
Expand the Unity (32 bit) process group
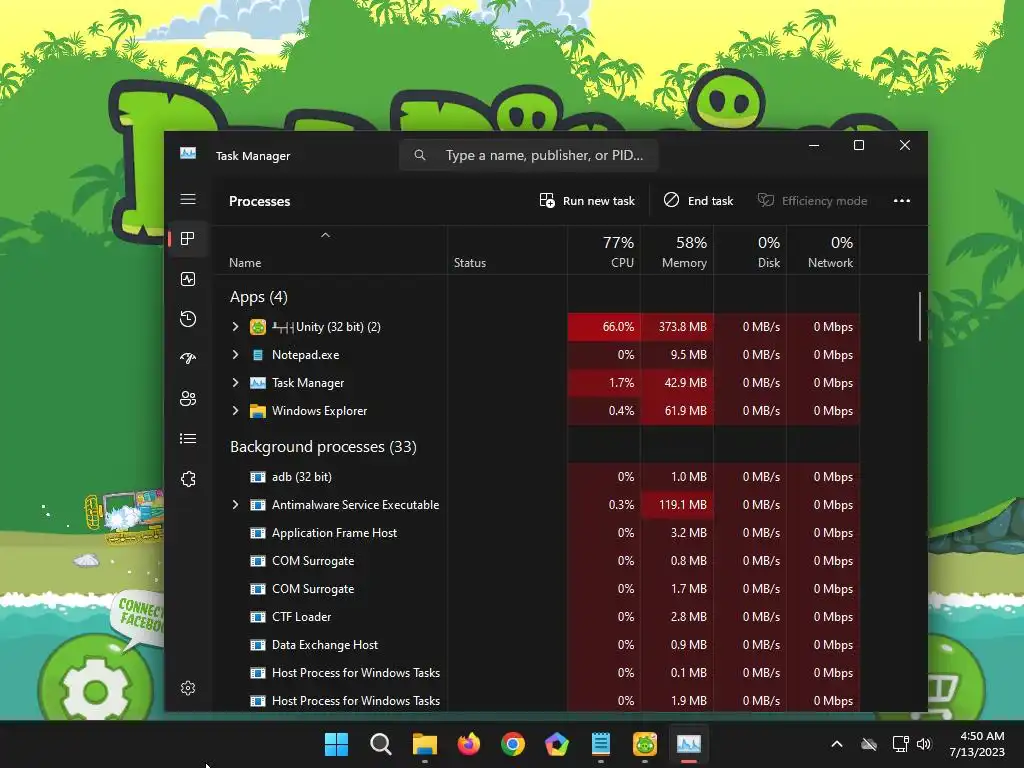pos(235,327)
